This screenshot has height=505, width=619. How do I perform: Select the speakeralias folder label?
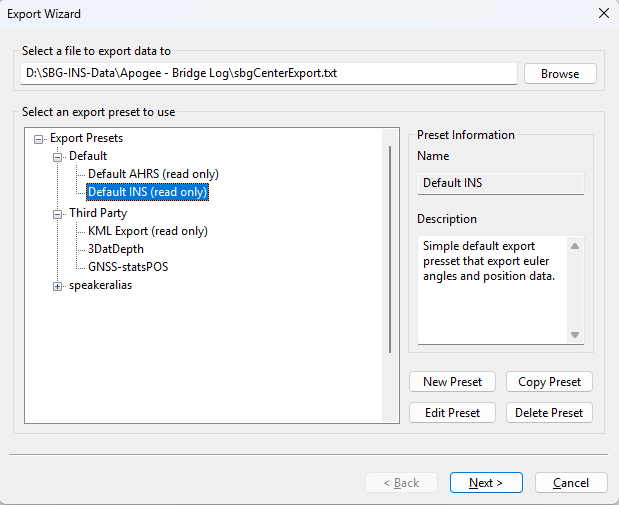tap(100, 286)
